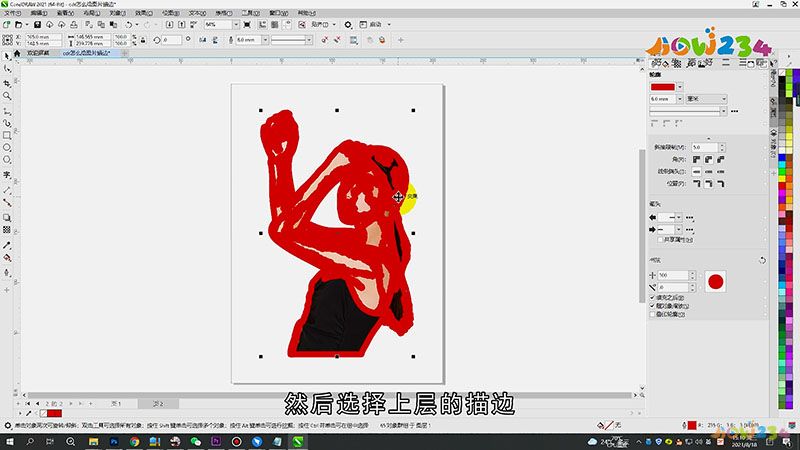Click the Open file folder icon
Image resolution: width=800 pixels, height=450 pixels.
click(x=19, y=24)
